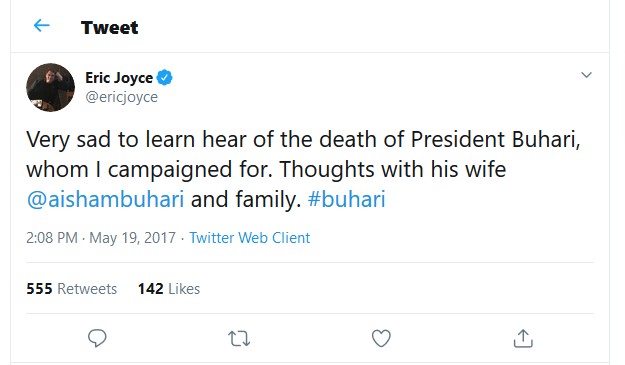Click the May 19, 2017 date
This screenshot has width=625, height=365.
pos(132,238)
